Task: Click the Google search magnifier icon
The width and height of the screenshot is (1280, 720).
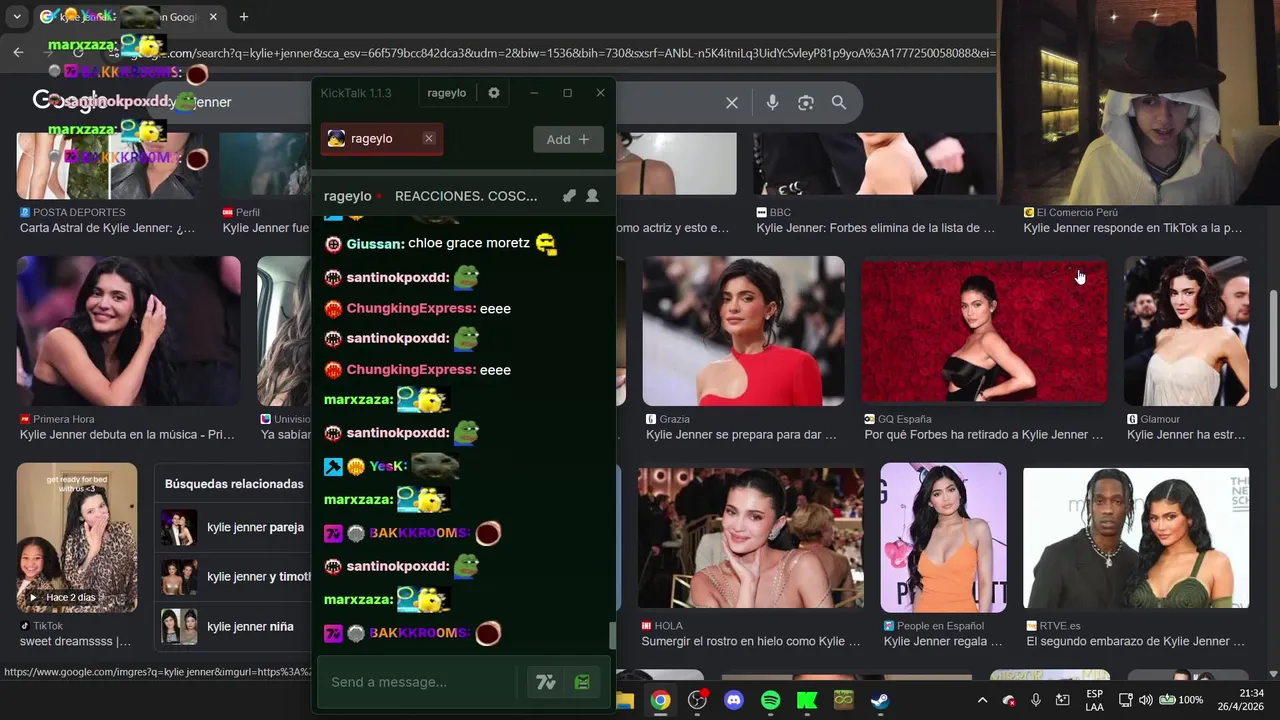Action: click(x=839, y=102)
